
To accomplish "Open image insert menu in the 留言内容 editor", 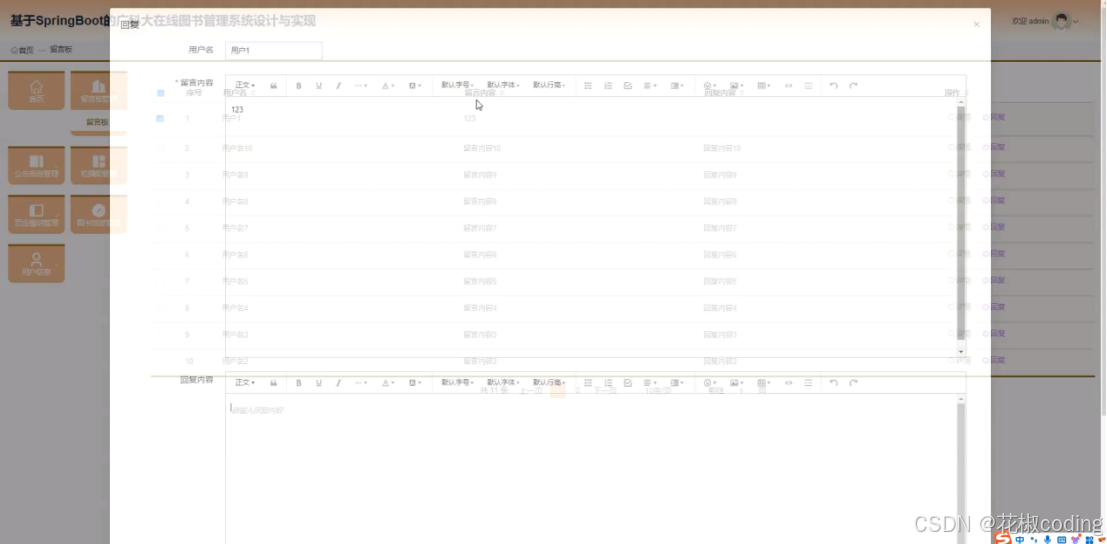I will click(x=736, y=85).
